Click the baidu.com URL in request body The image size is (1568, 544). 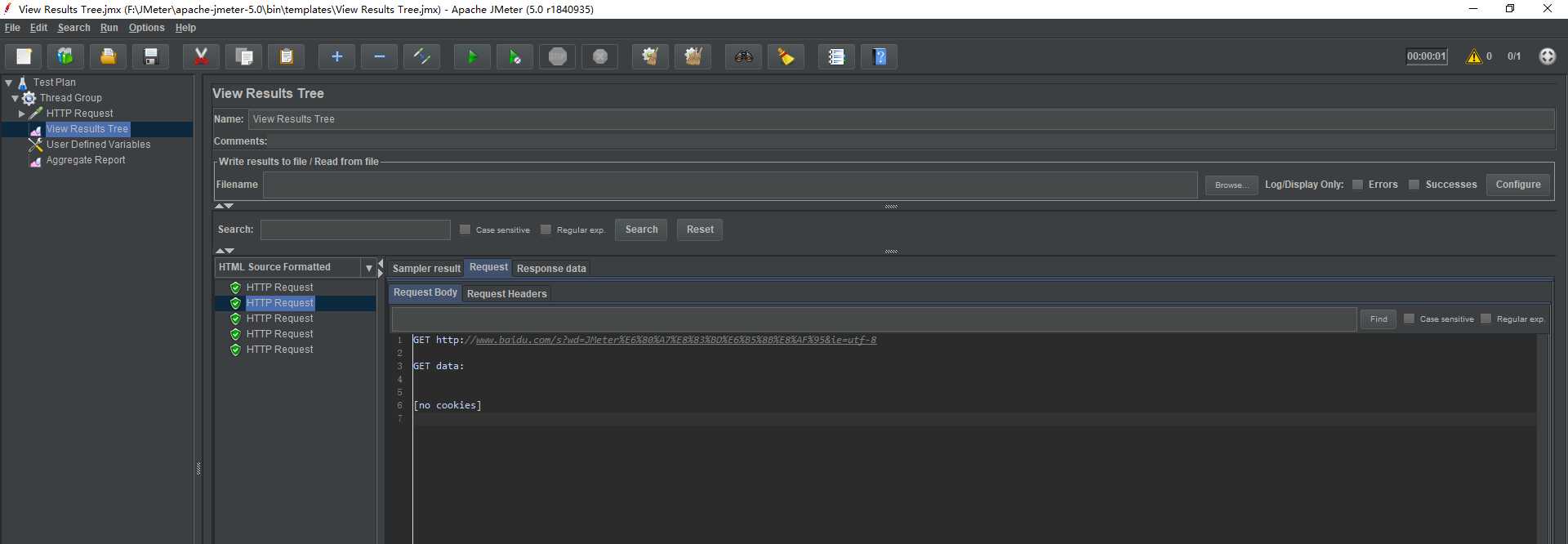675,340
